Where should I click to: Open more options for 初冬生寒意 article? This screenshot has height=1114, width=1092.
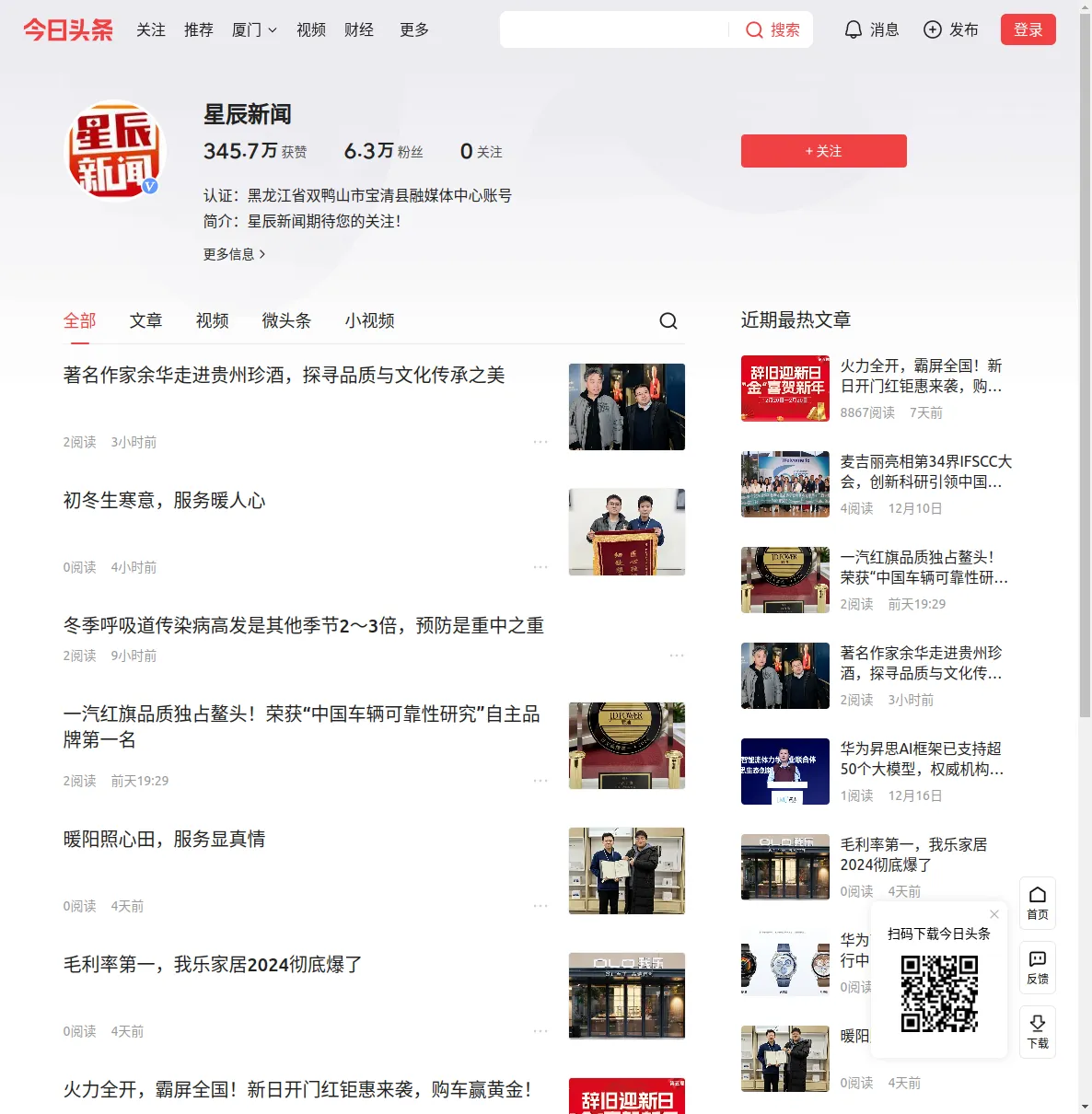click(x=540, y=568)
